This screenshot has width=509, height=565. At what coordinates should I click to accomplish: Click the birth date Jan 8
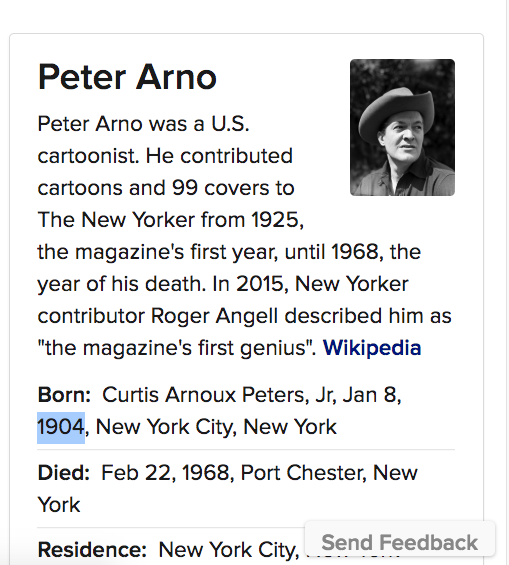click(371, 395)
